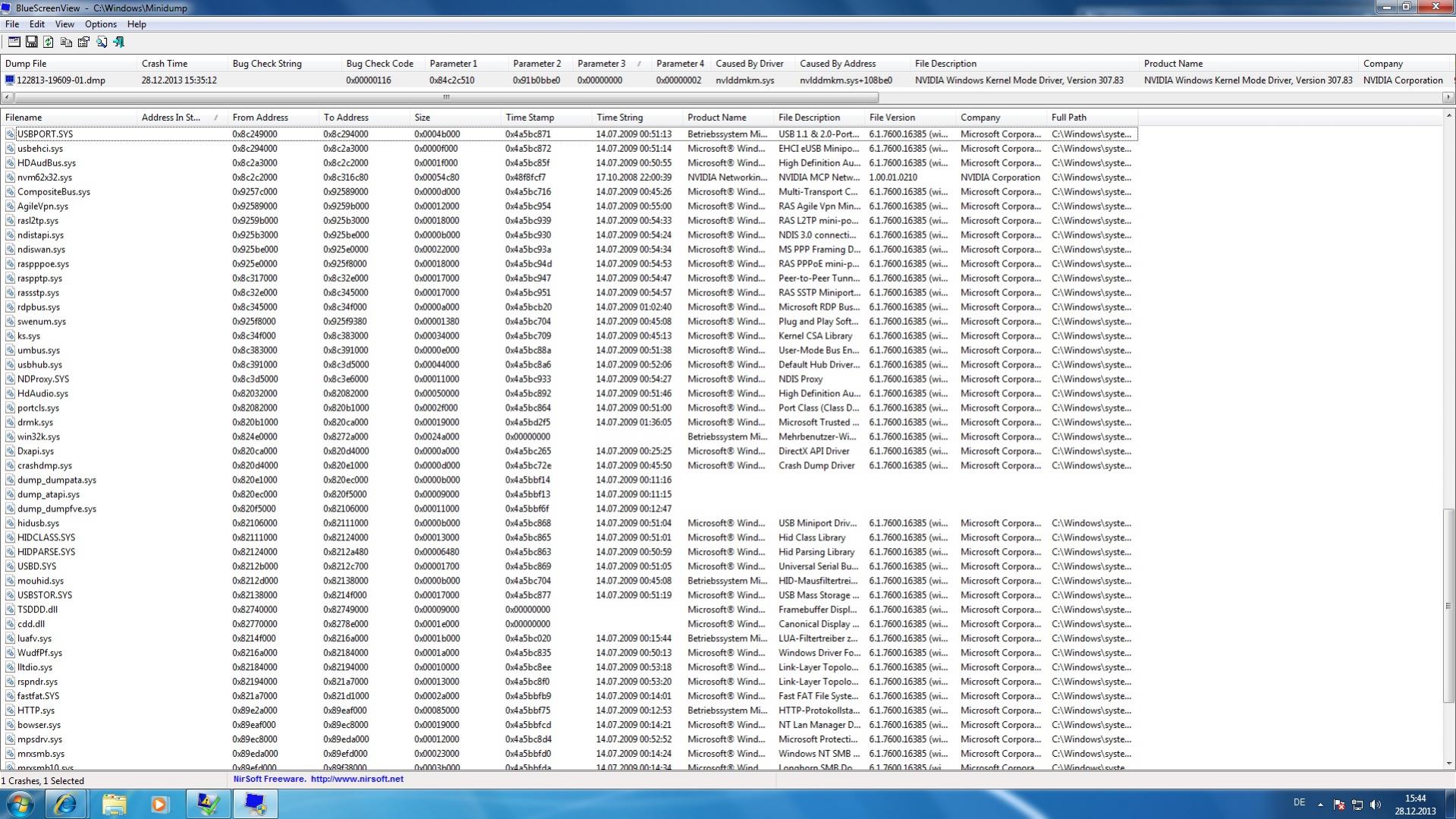This screenshot has width=1456, height=819.
Task: Open the Edit menu
Action: (x=37, y=24)
